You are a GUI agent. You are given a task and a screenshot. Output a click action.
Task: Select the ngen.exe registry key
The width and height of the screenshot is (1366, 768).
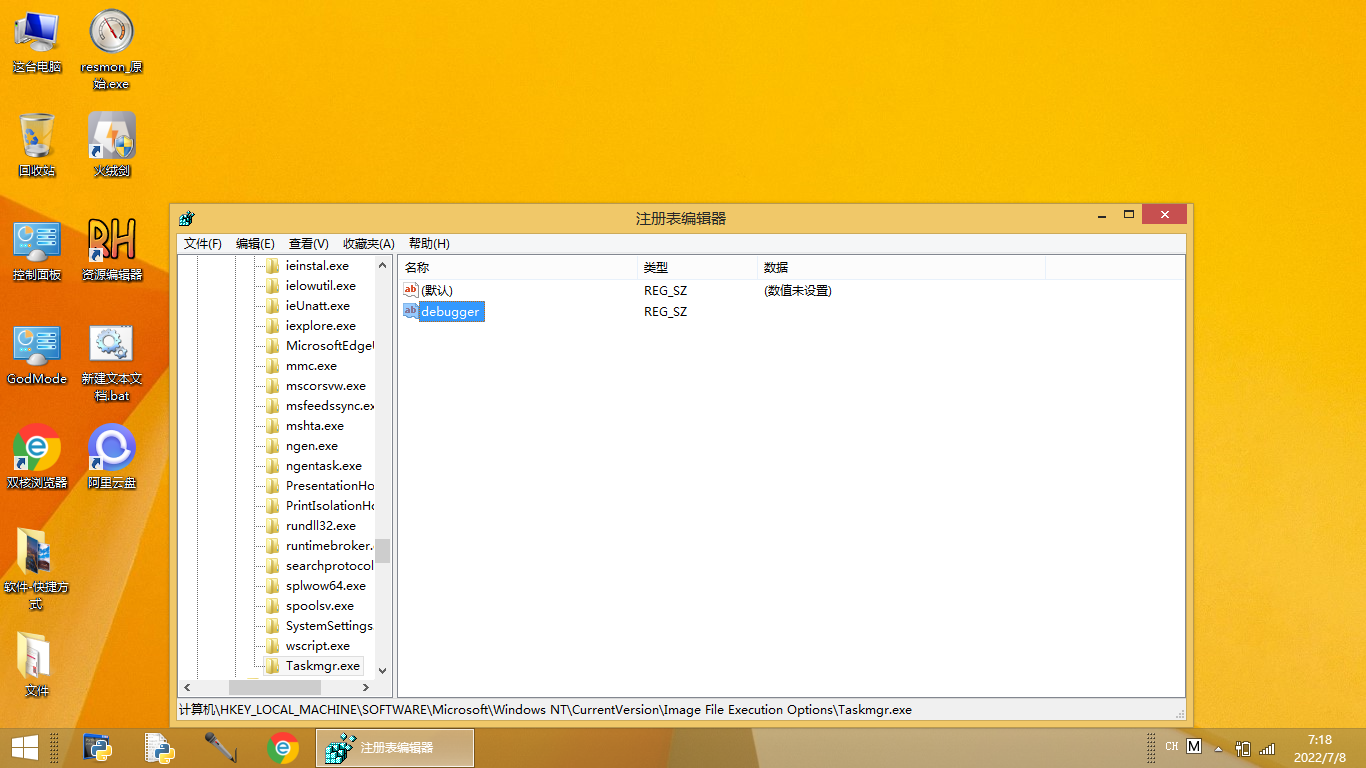(311, 446)
